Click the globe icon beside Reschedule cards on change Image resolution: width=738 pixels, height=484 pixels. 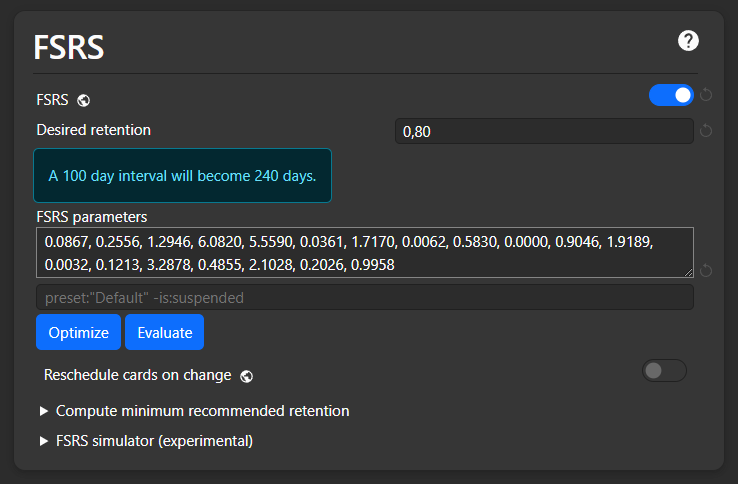[247, 376]
